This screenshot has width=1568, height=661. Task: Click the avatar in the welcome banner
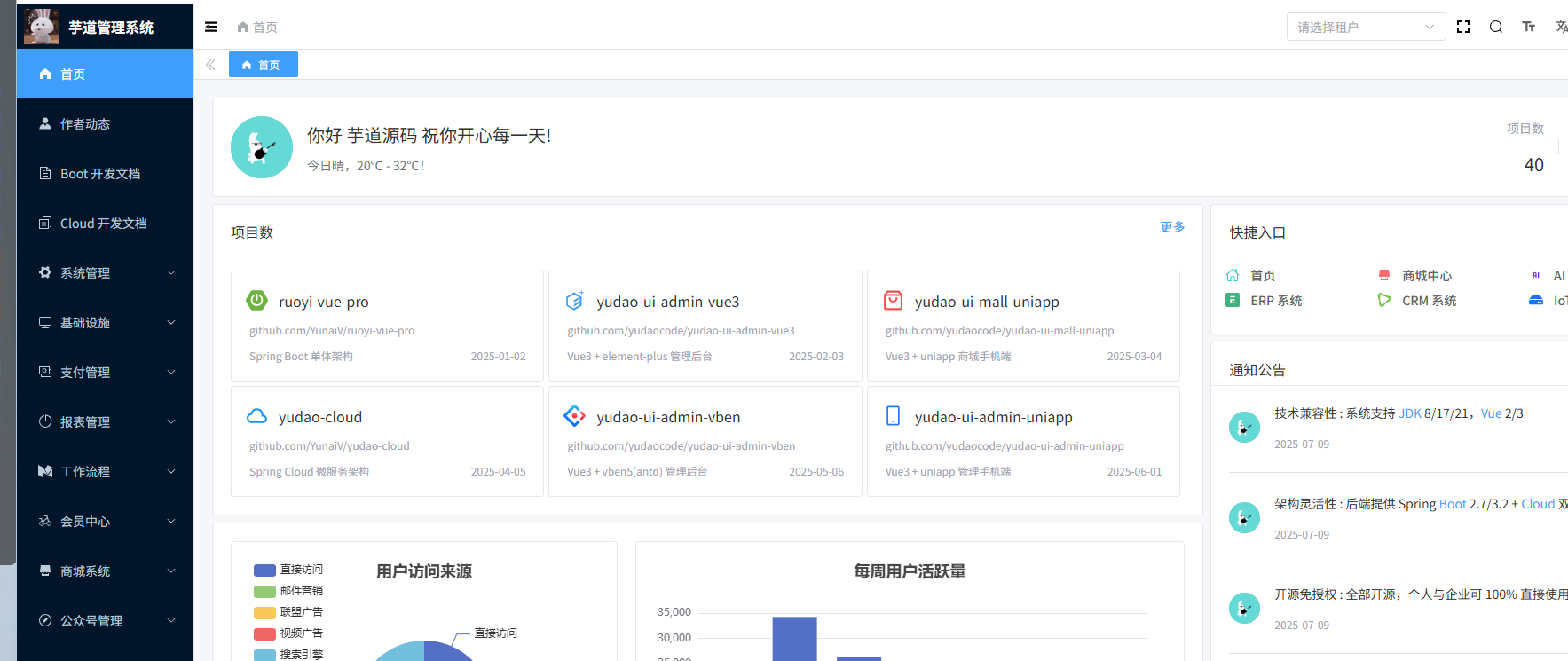[262, 147]
